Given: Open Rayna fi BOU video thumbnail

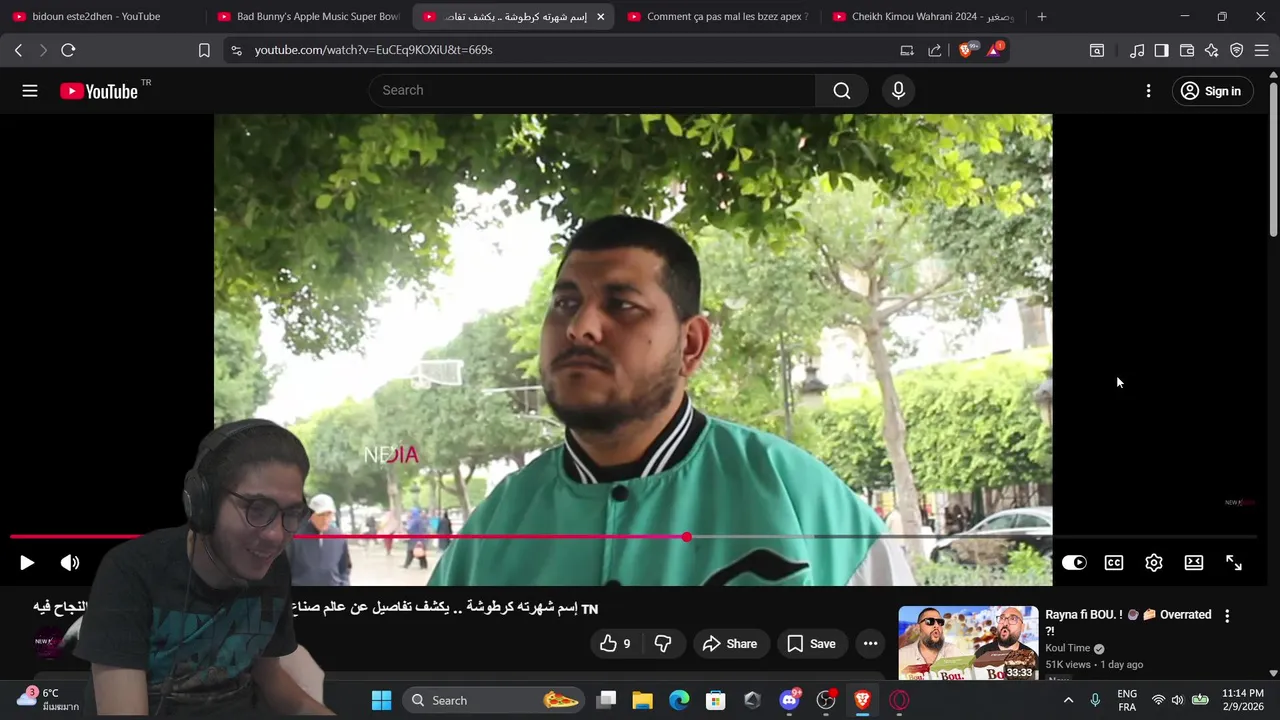Looking at the screenshot, I should click(x=968, y=644).
